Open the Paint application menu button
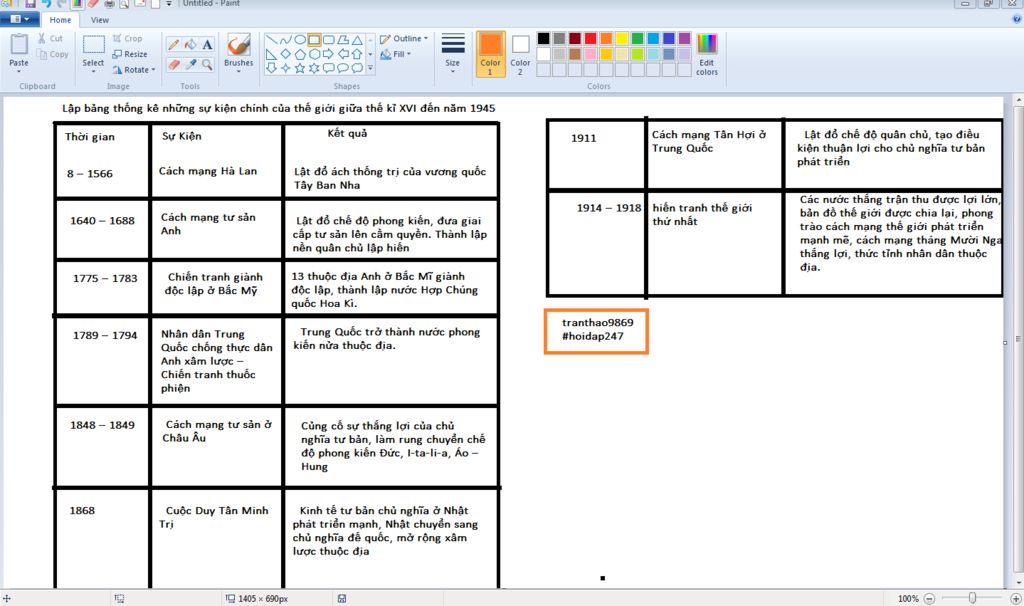Image resolution: width=1024 pixels, height=606 pixels. coord(20,20)
